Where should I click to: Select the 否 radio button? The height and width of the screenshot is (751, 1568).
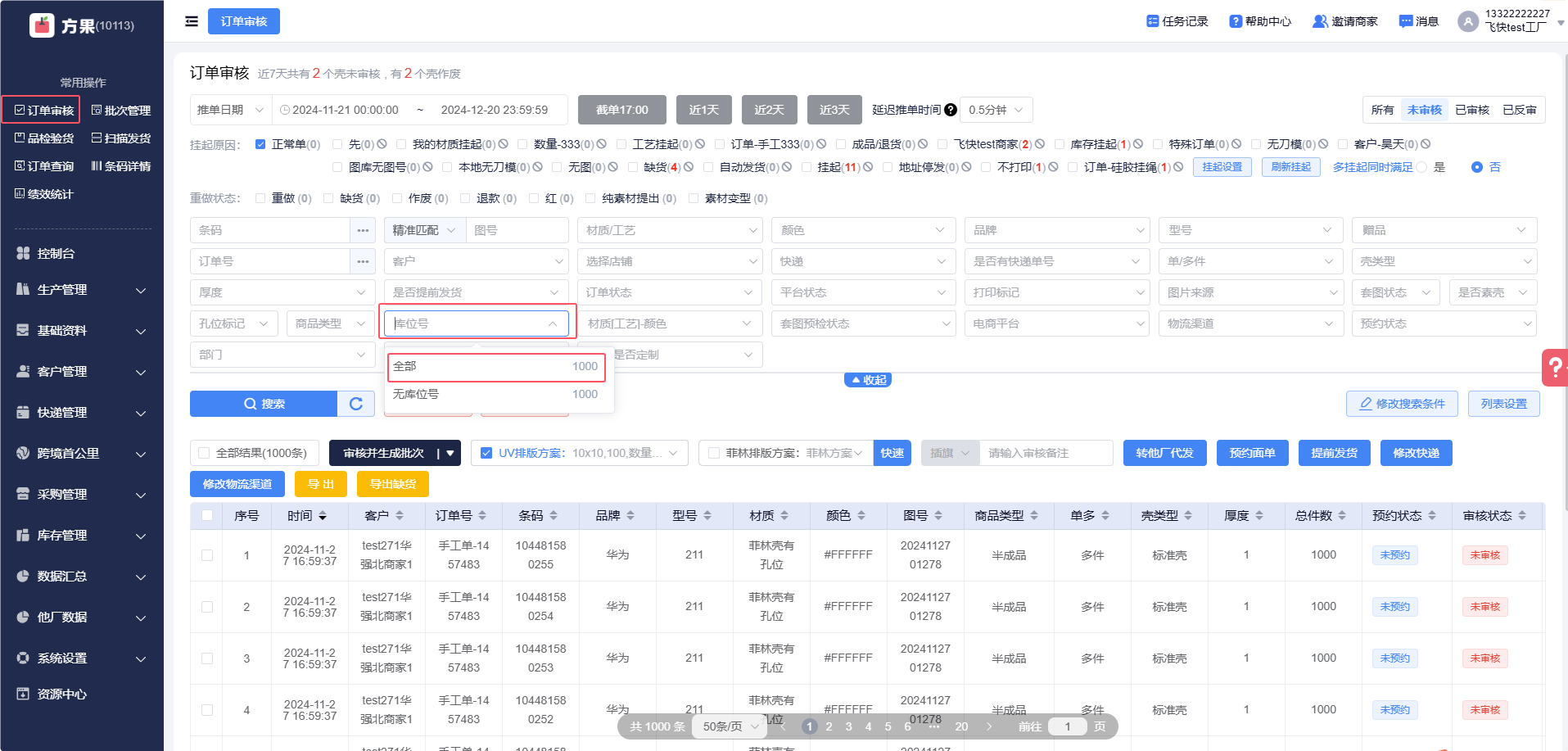[1477, 167]
